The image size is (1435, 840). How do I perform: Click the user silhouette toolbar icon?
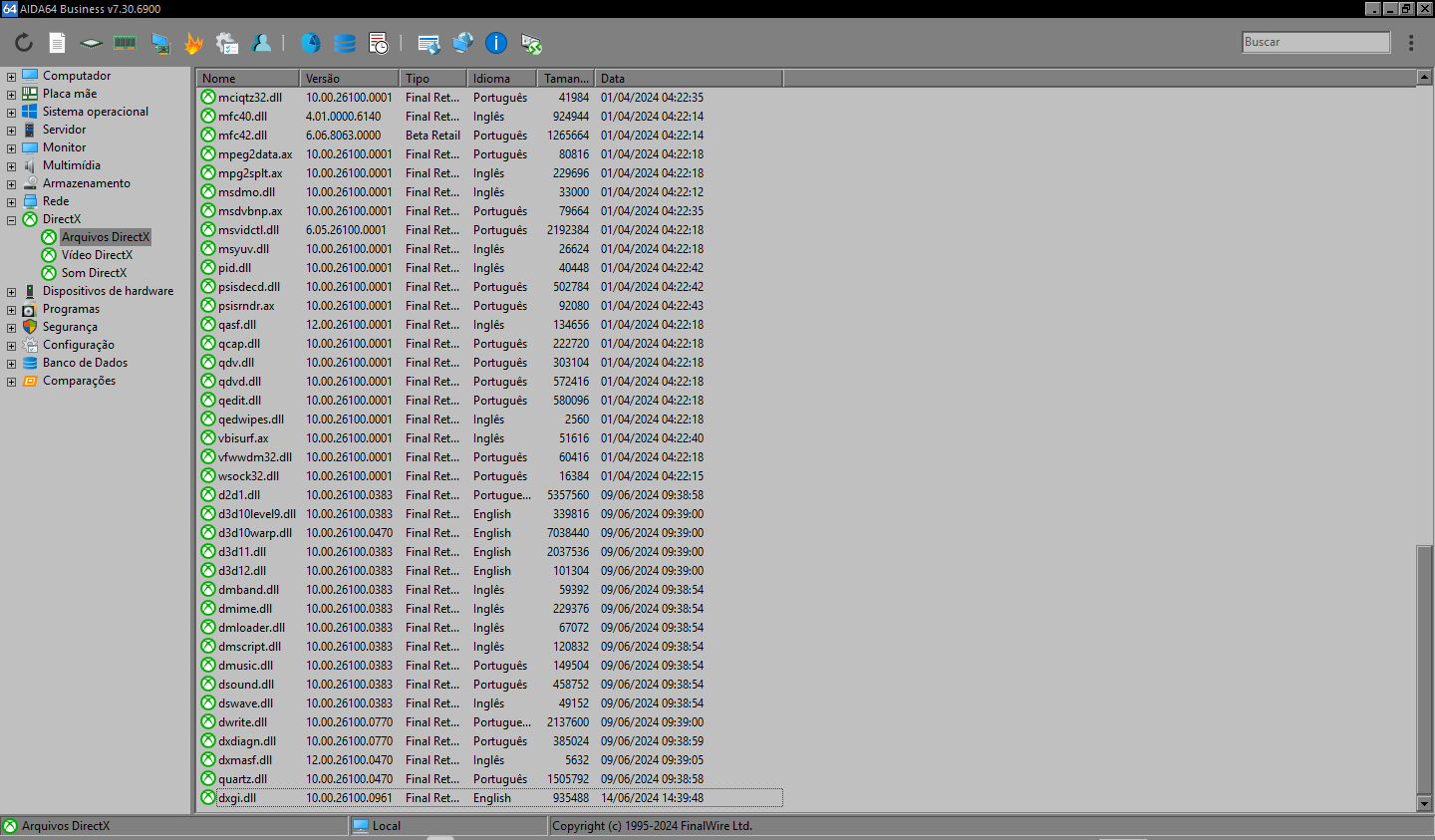coord(261,43)
